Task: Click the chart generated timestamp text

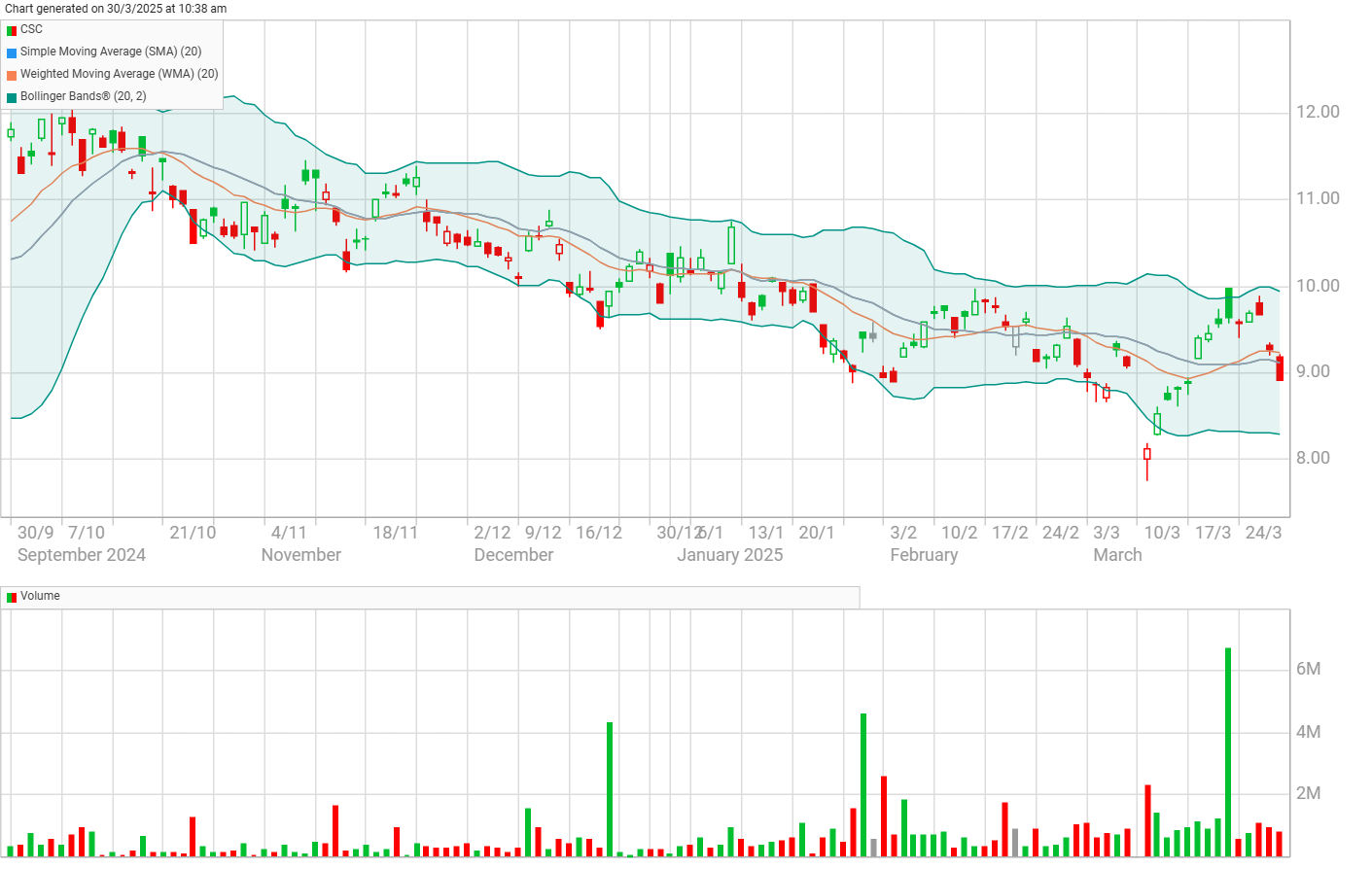Action: [116, 9]
